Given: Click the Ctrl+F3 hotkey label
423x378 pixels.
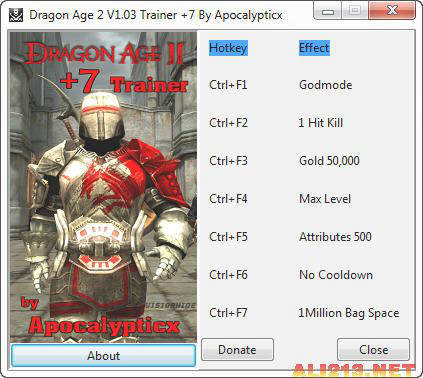Looking at the screenshot, I should (228, 161).
